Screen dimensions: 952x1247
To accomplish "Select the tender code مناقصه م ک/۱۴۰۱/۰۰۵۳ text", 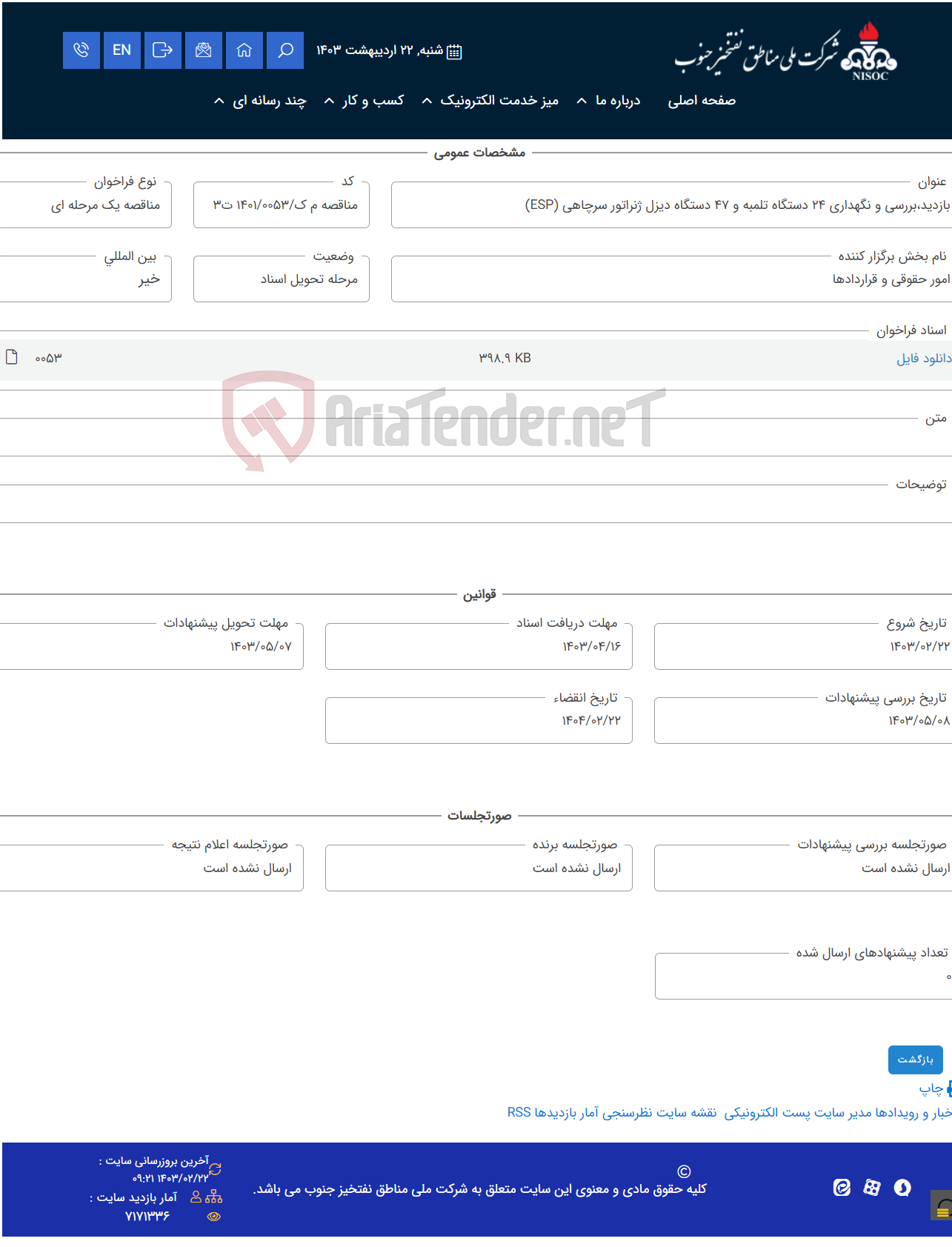I will [x=285, y=205].
